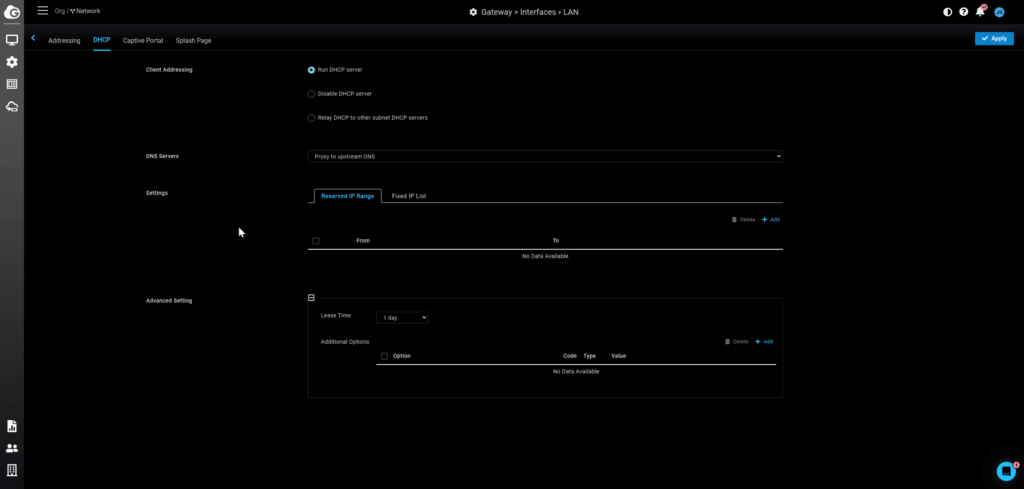Switch to the Captive Portal tab

(143, 40)
